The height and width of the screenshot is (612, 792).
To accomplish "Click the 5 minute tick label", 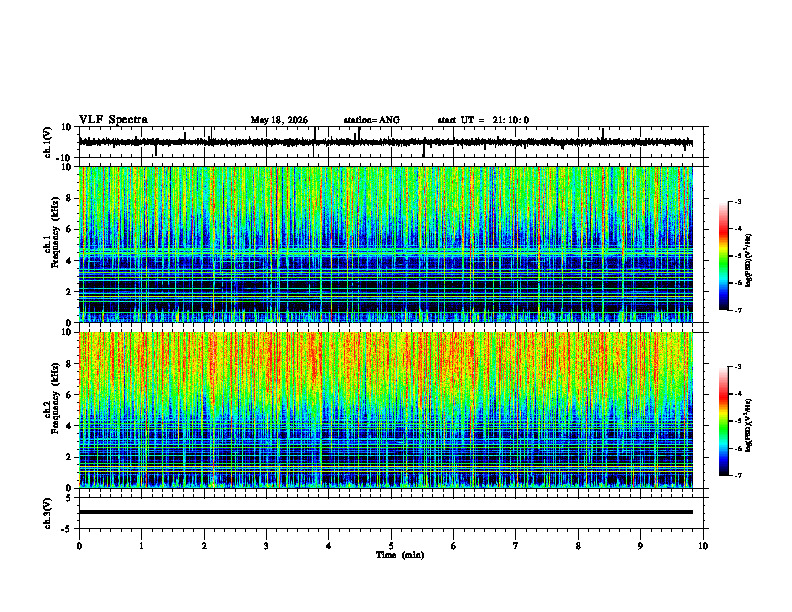I will click(x=391, y=546).
